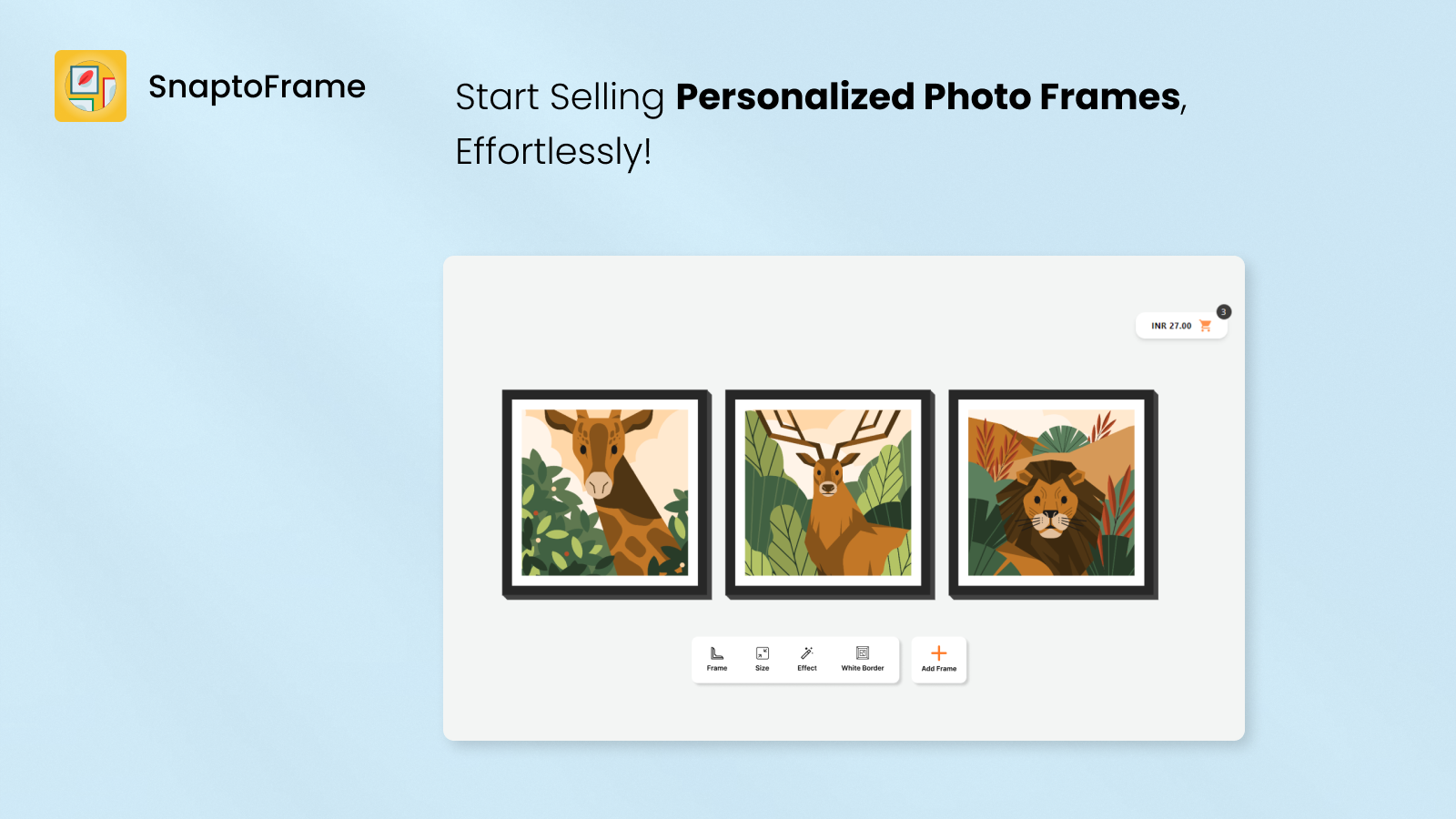This screenshot has width=1456, height=819.
Task: Click the SnaptoFrame brand name
Action: point(257,87)
